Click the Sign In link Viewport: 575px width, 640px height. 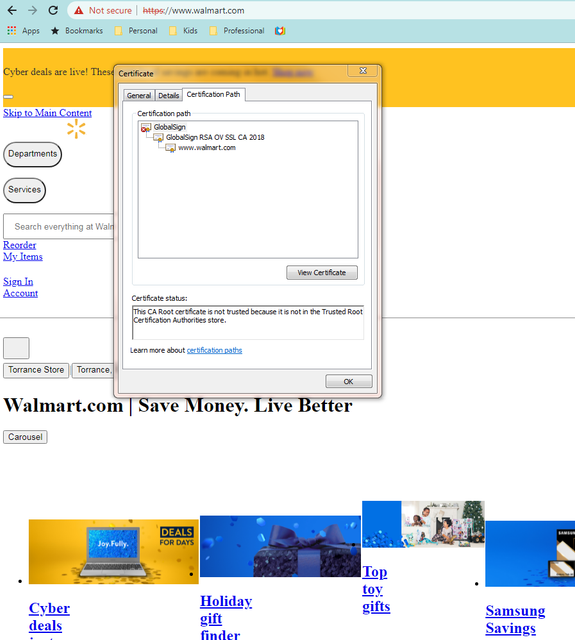tap(18, 282)
